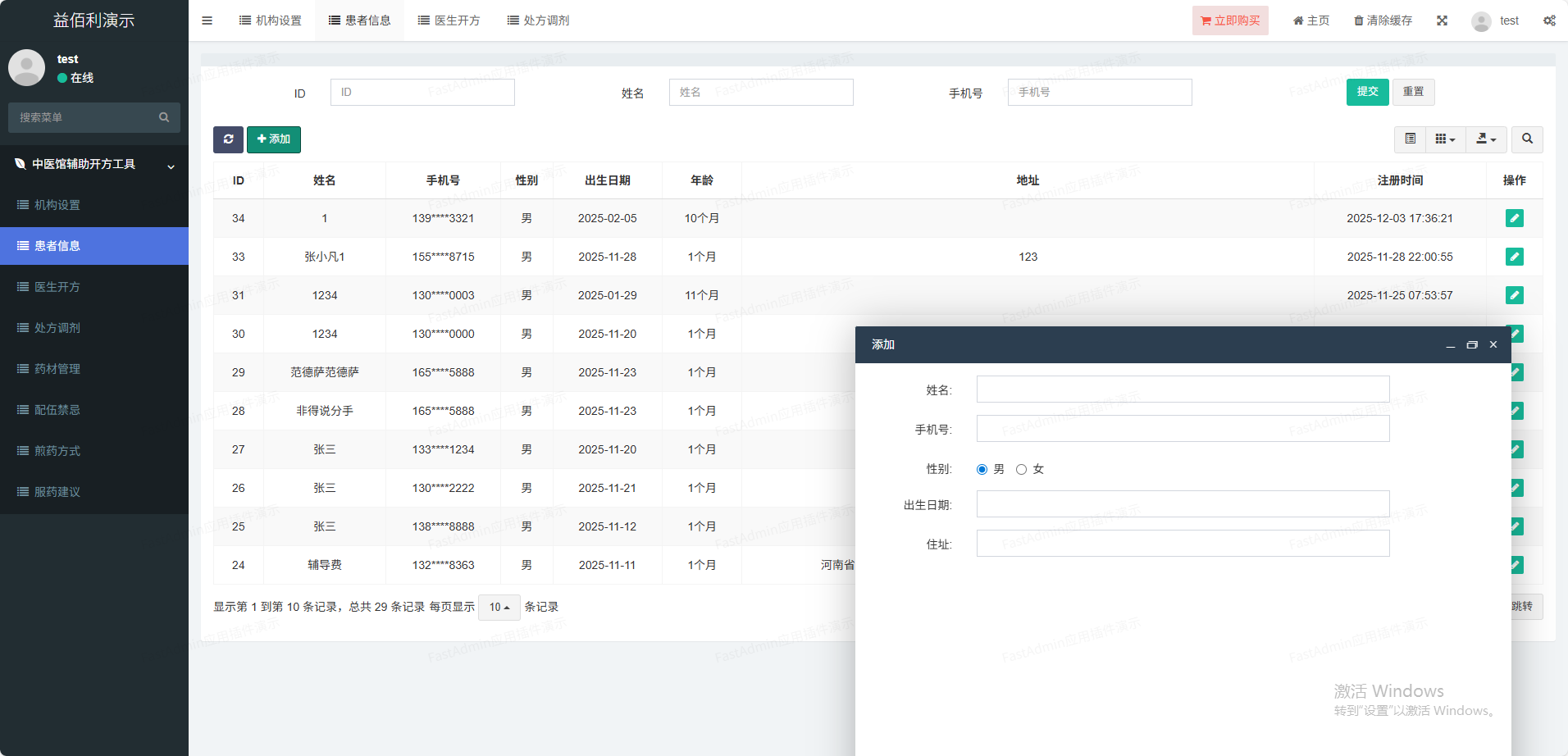Open the settings gears icon top right
This screenshot has height=756, width=1568.
(x=1549, y=20)
